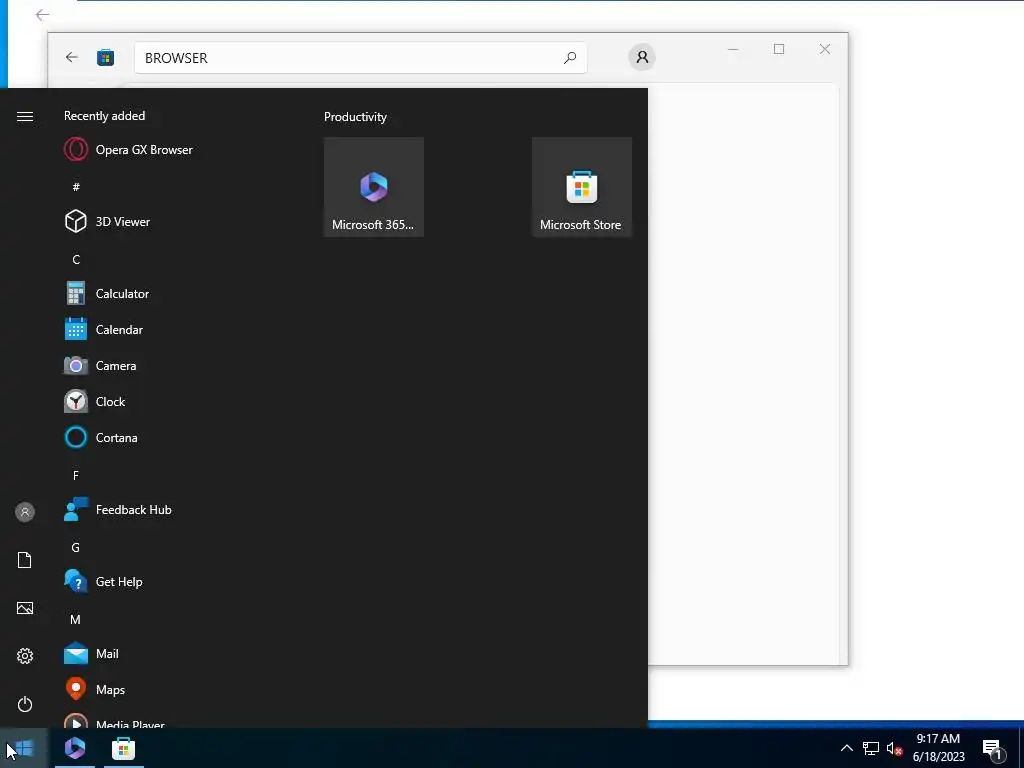Open Documents from Start sidebar
The height and width of the screenshot is (768, 1024).
tap(25, 560)
